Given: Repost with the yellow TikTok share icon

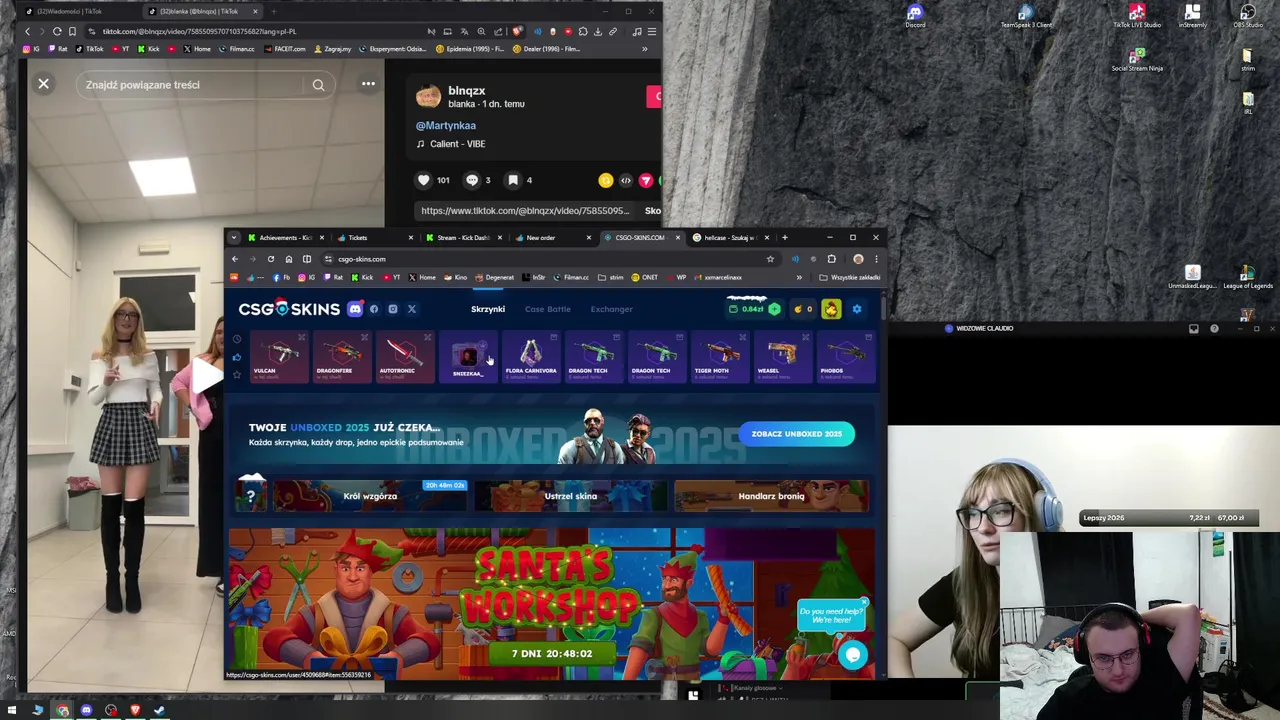Looking at the screenshot, I should pos(606,180).
